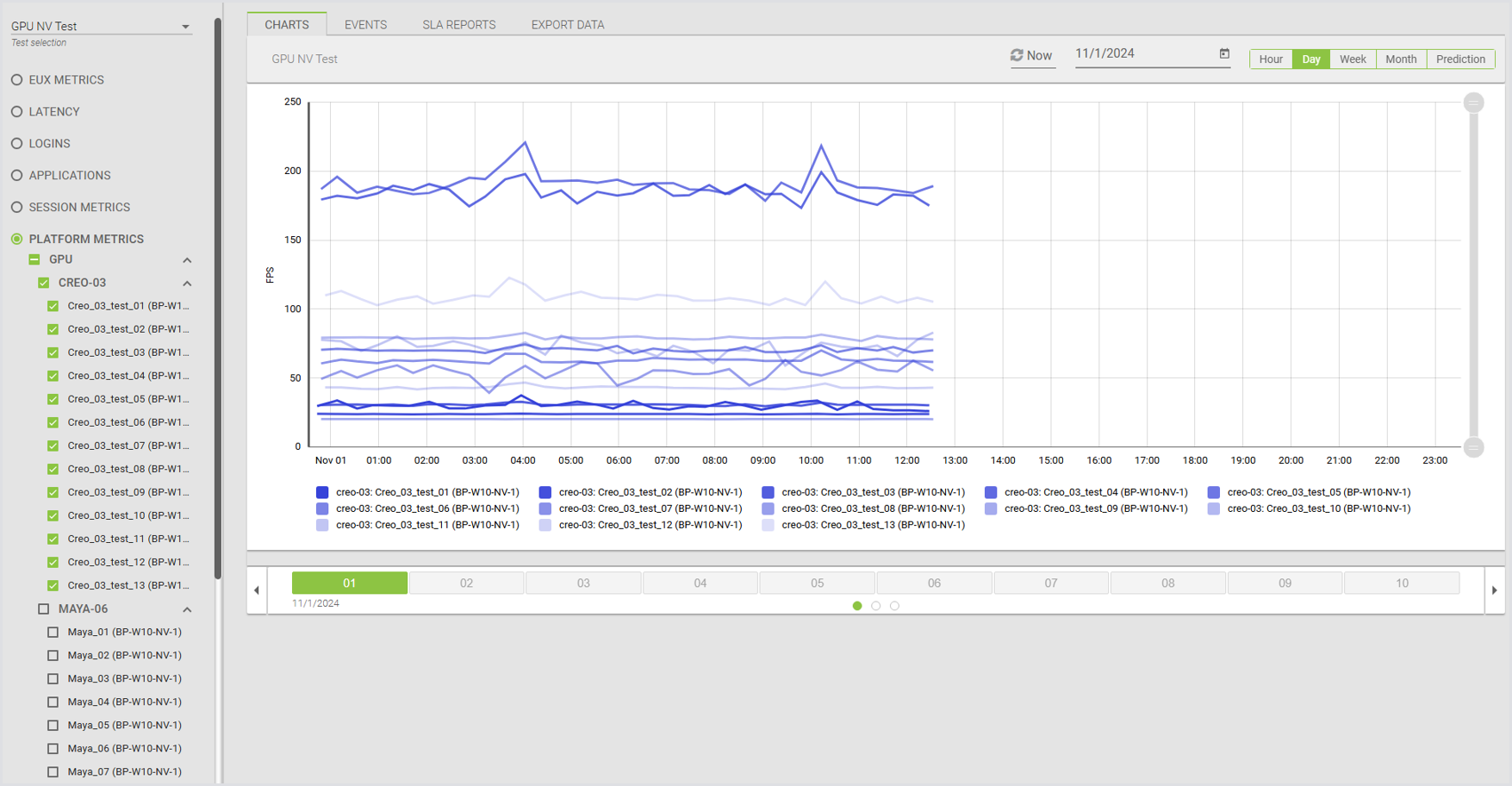Viewport: 1512px width, 786px height.
Task: Open the SLA REPORTS tab
Action: (458, 24)
